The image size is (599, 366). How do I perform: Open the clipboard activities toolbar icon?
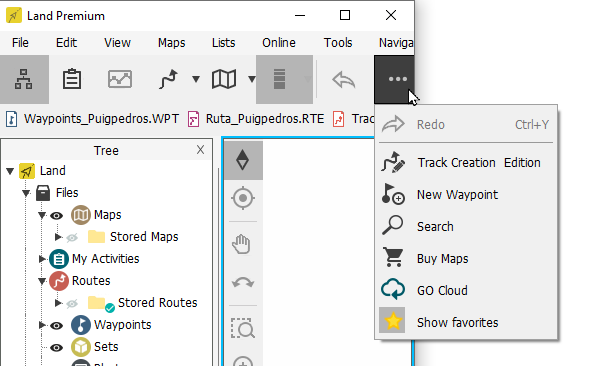72,79
